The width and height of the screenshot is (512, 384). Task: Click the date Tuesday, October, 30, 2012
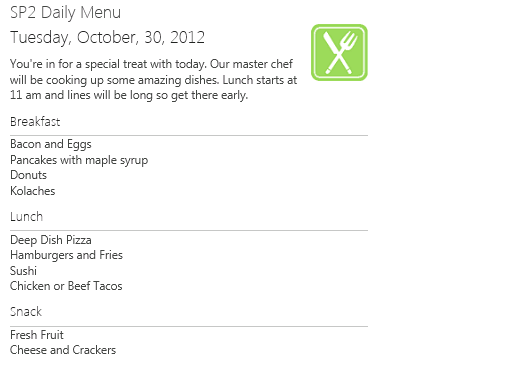(x=107, y=37)
